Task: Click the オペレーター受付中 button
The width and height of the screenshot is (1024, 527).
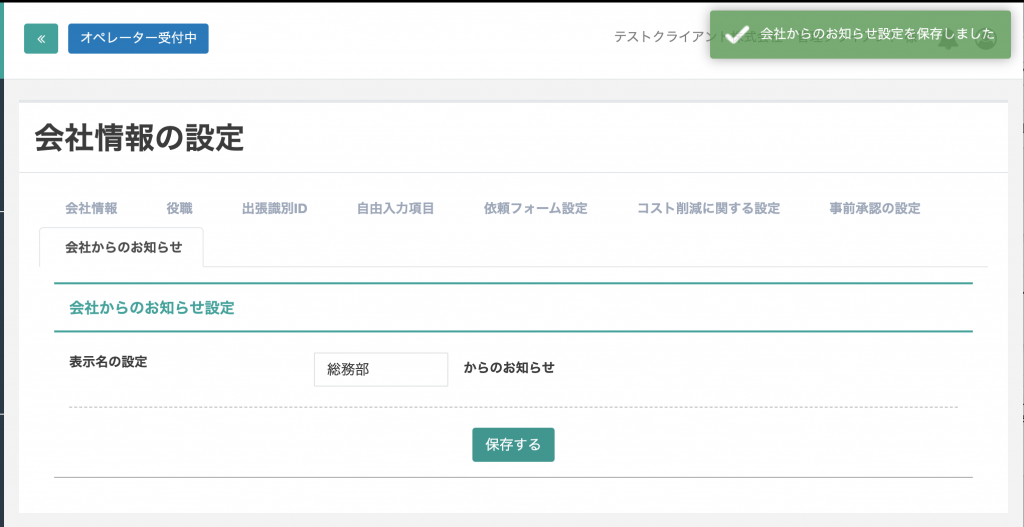Action: tap(138, 38)
